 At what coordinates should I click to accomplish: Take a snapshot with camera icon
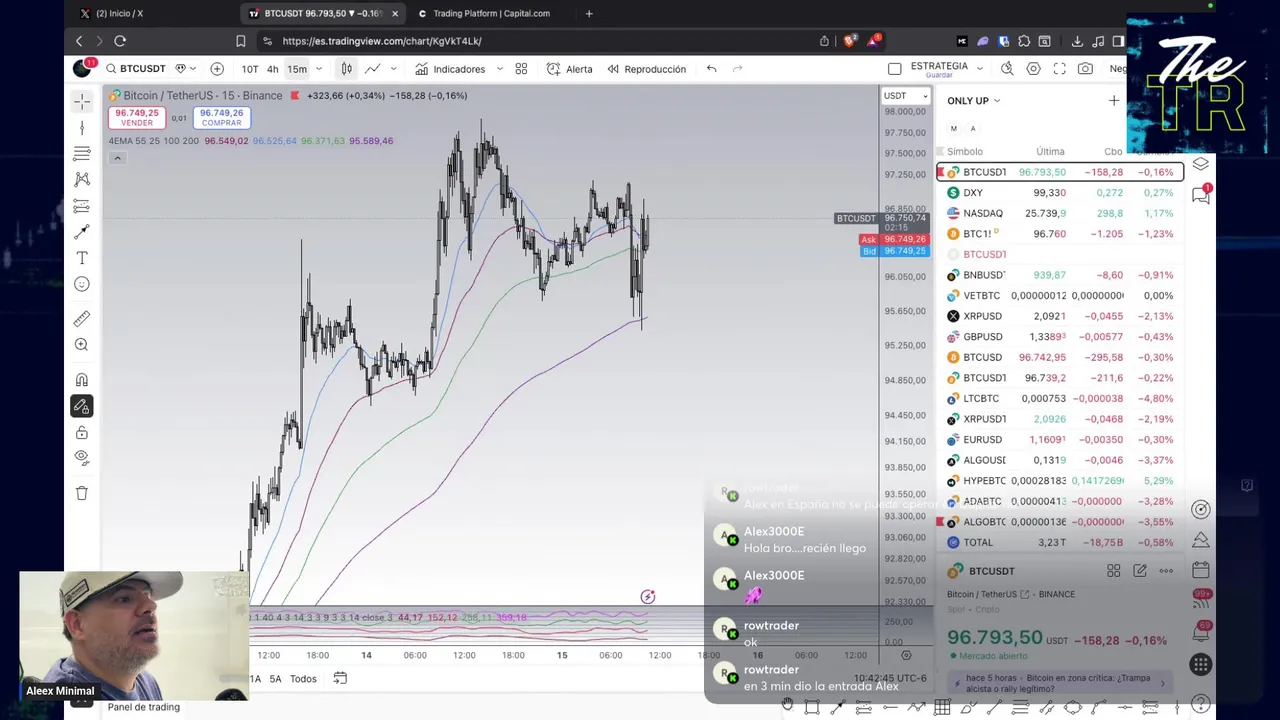click(x=1085, y=69)
